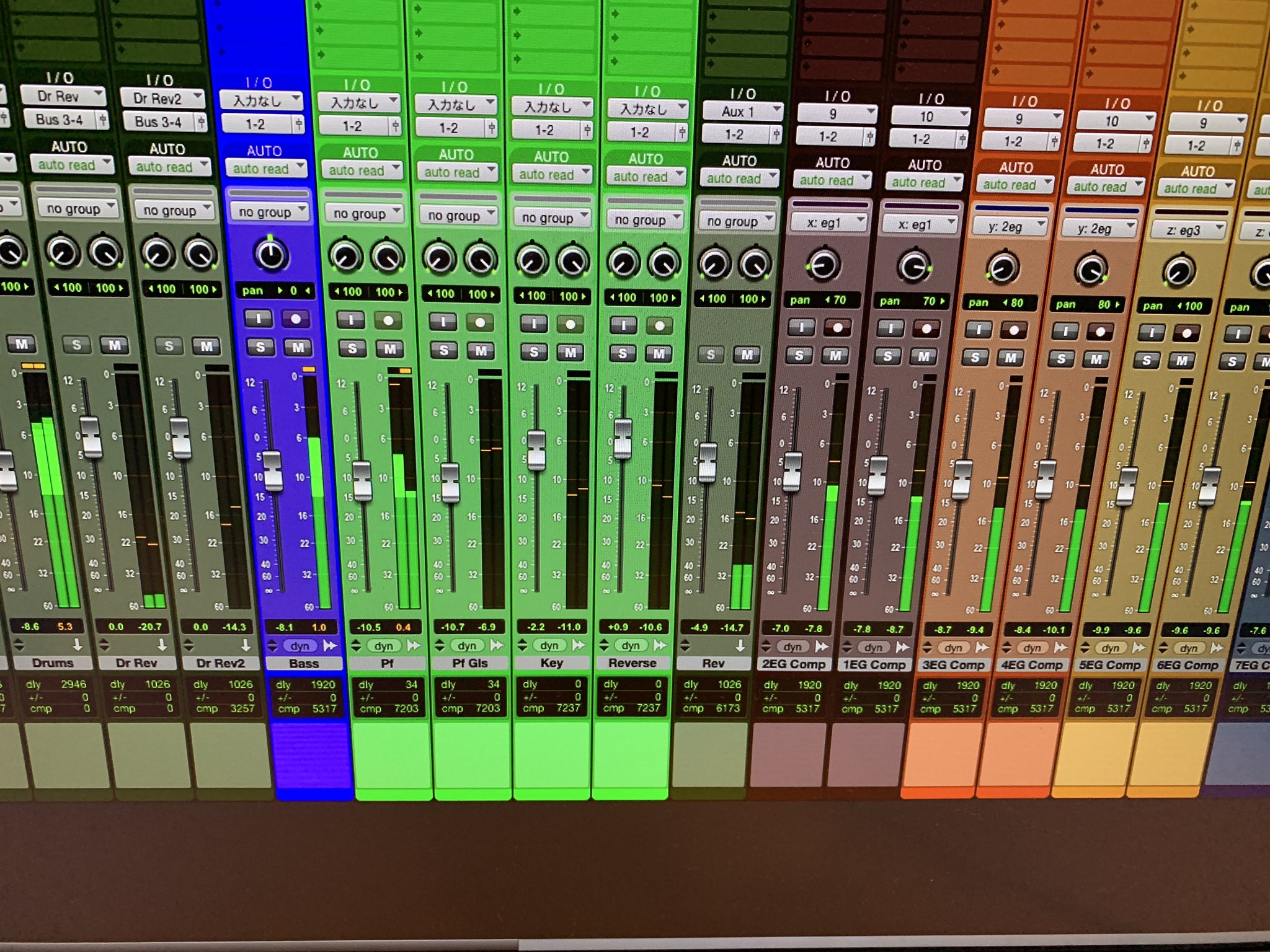Image resolution: width=1270 pixels, height=952 pixels.
Task: Open the no group selector on Key track
Action: point(552,218)
